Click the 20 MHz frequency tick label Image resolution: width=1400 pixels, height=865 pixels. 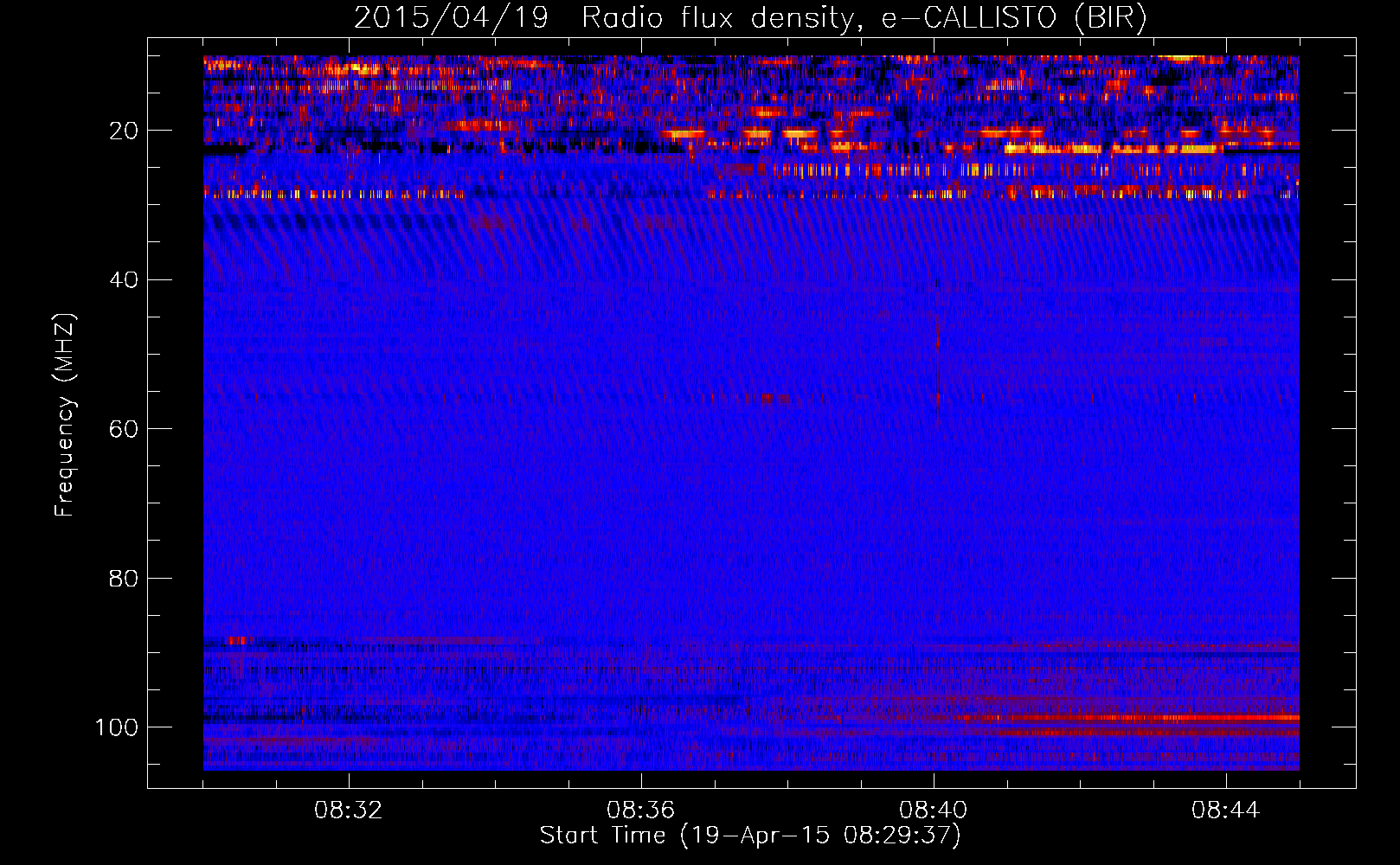click(124, 131)
